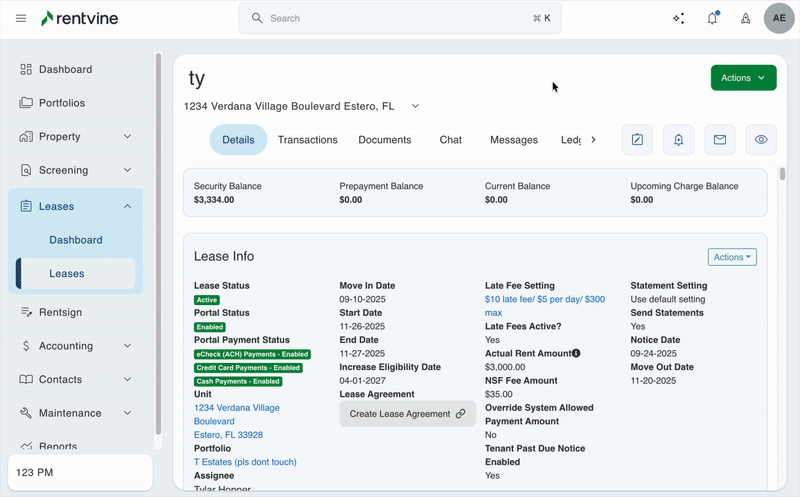Open the sparkle AI assistant icon

click(x=679, y=18)
